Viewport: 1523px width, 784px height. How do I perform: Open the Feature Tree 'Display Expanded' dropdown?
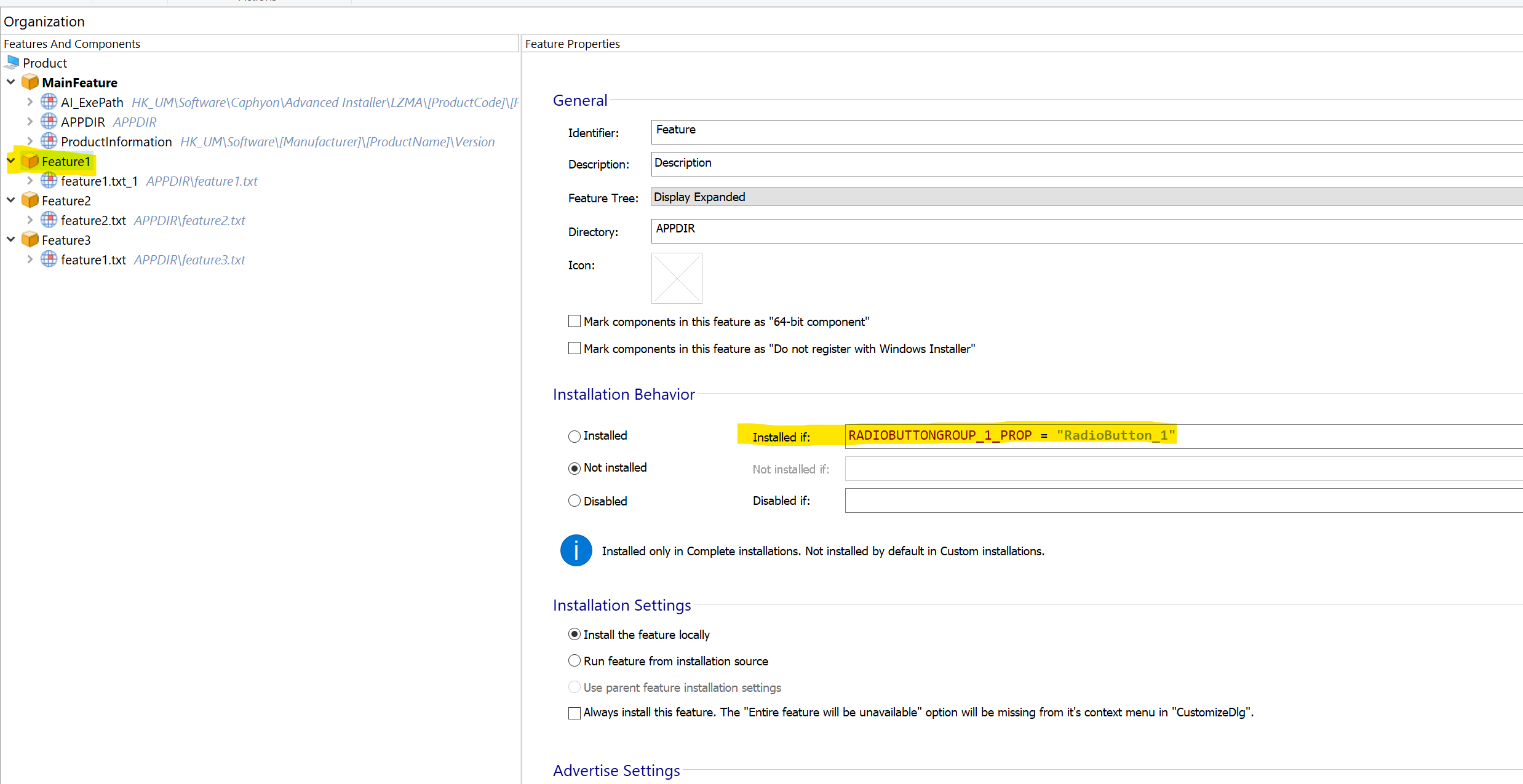1087,197
